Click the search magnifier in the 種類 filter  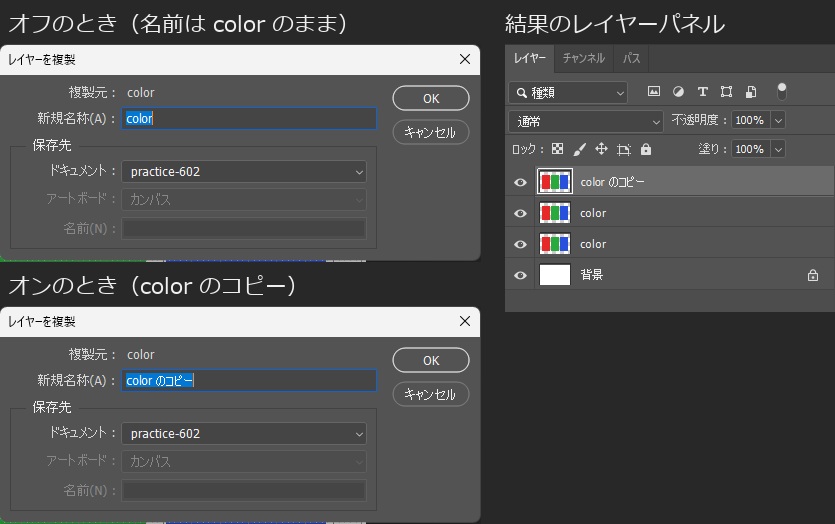click(x=522, y=93)
